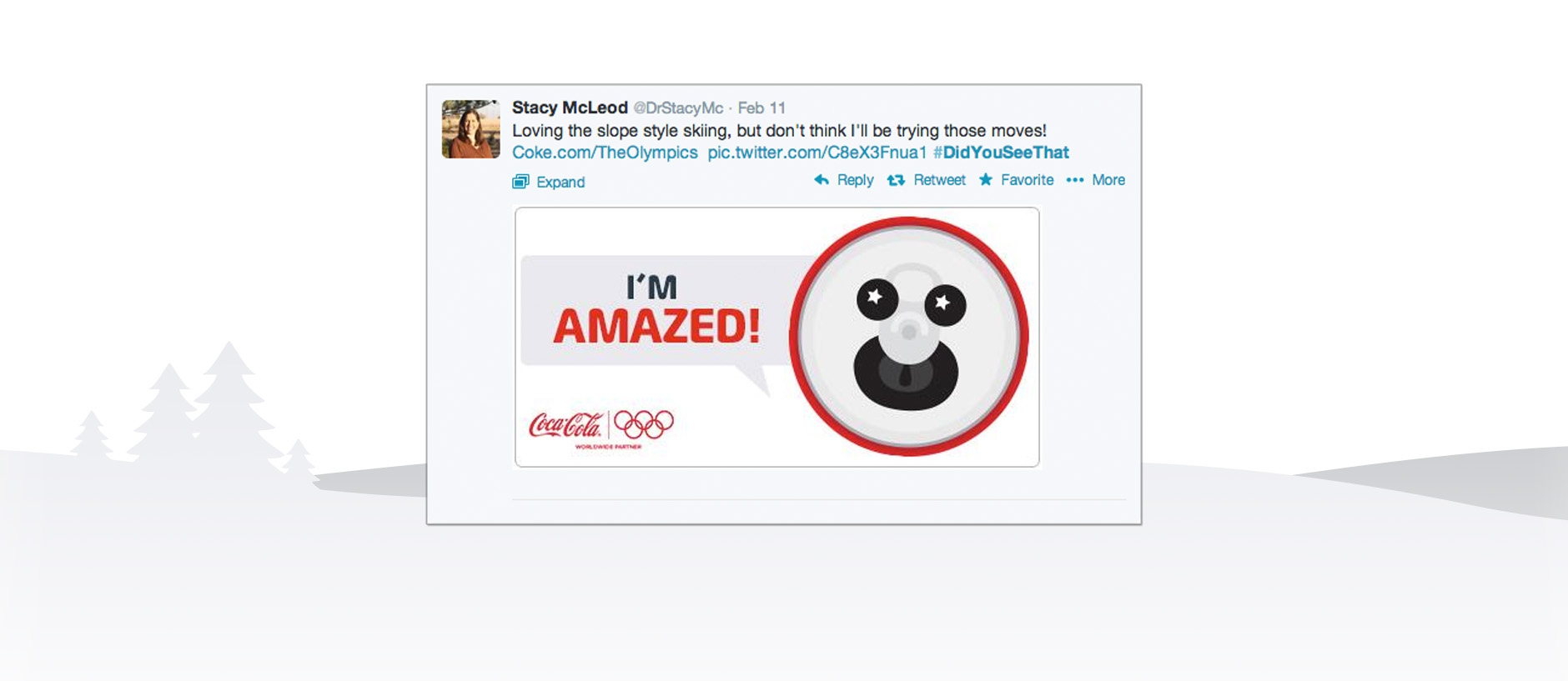The width and height of the screenshot is (1568, 681).
Task: Click Stacy McLeod's profile photo
Action: (x=470, y=129)
